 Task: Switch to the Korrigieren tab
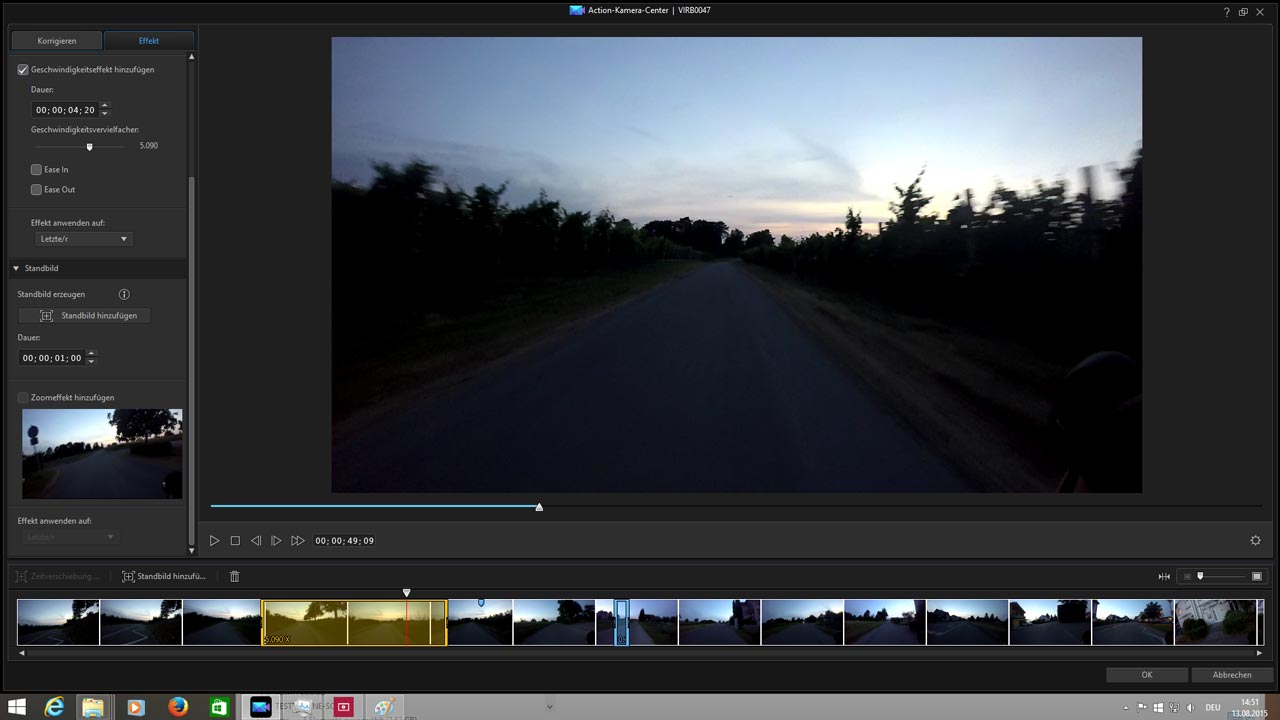[x=57, y=41]
